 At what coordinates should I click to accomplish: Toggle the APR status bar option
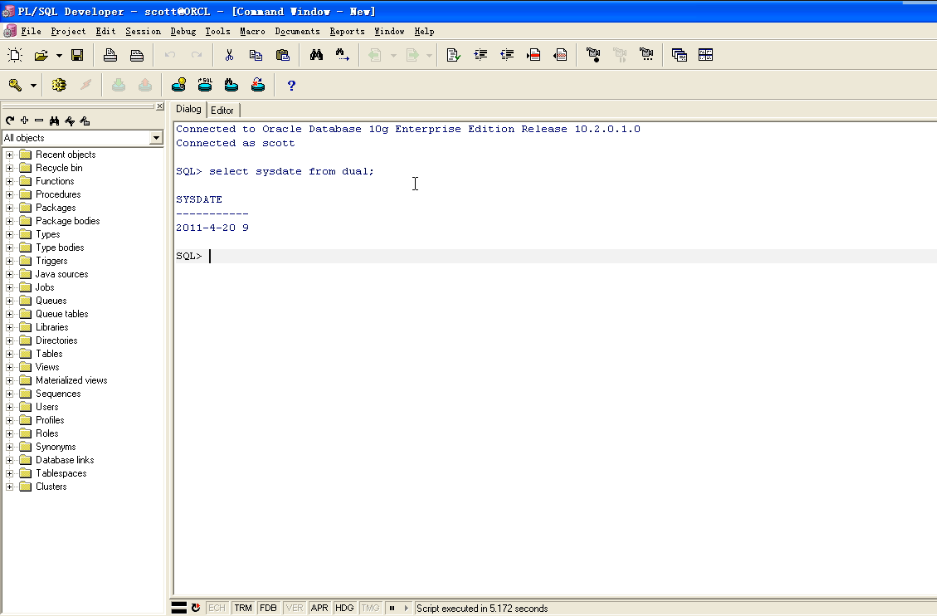coord(319,608)
